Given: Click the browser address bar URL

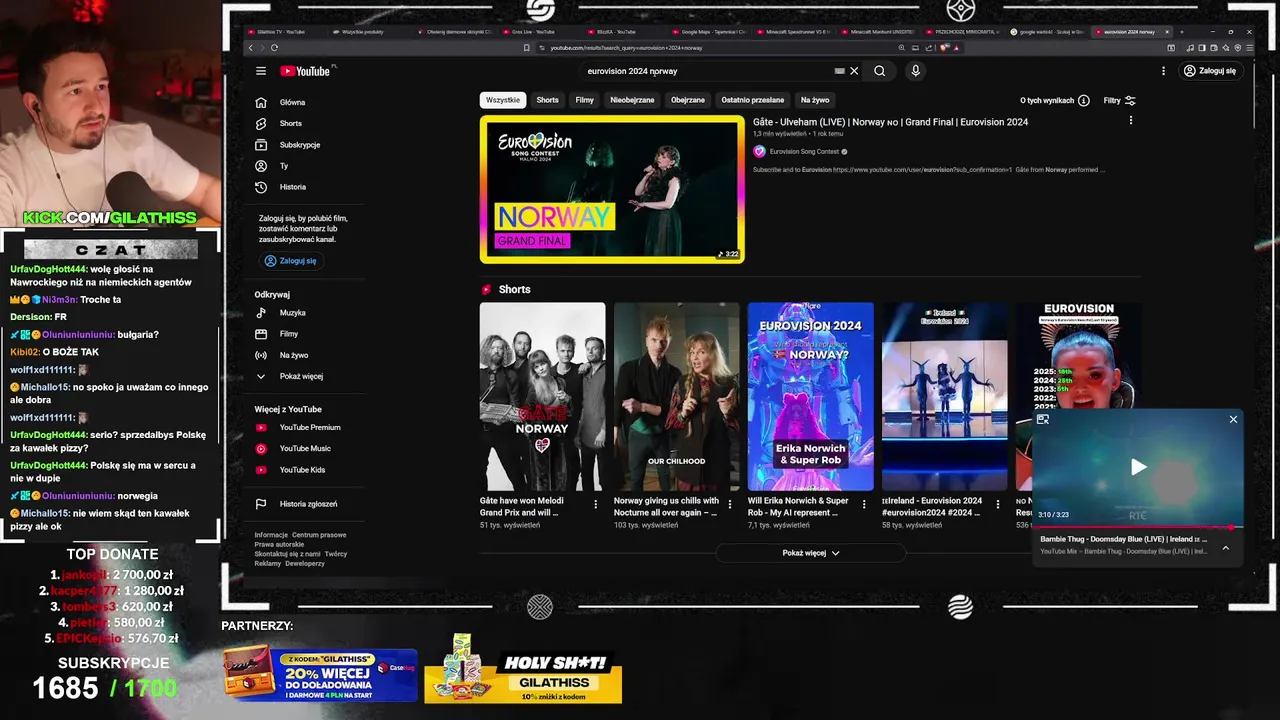Looking at the screenshot, I should [626, 48].
